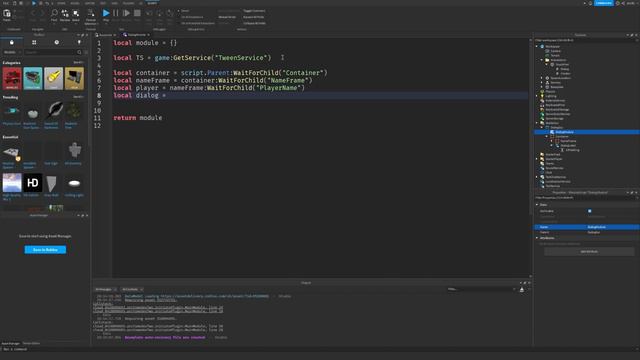Click the Pause button in ribbon
This screenshot has height=360, width=640.
click(116, 13)
